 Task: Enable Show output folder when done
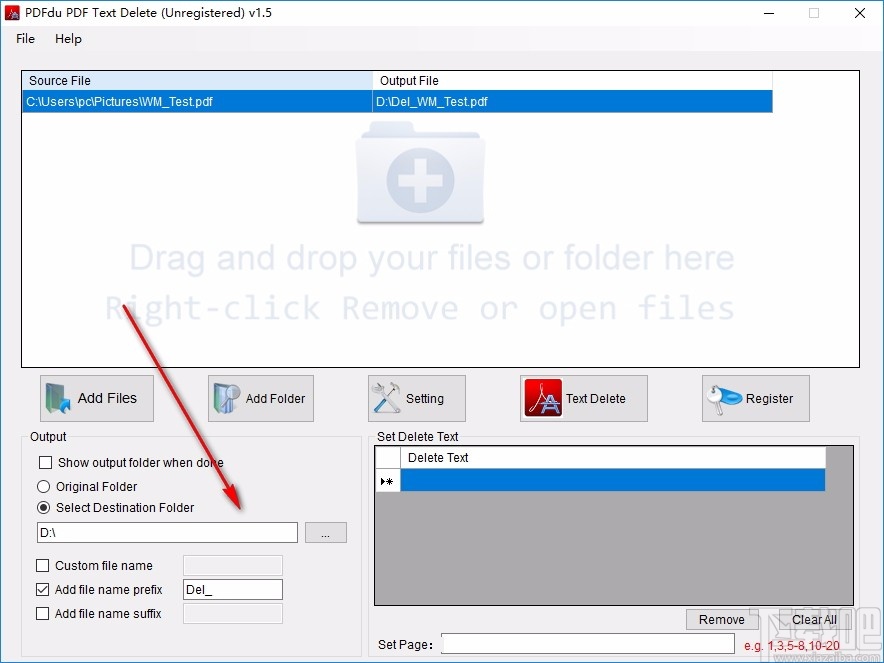[x=44, y=462]
